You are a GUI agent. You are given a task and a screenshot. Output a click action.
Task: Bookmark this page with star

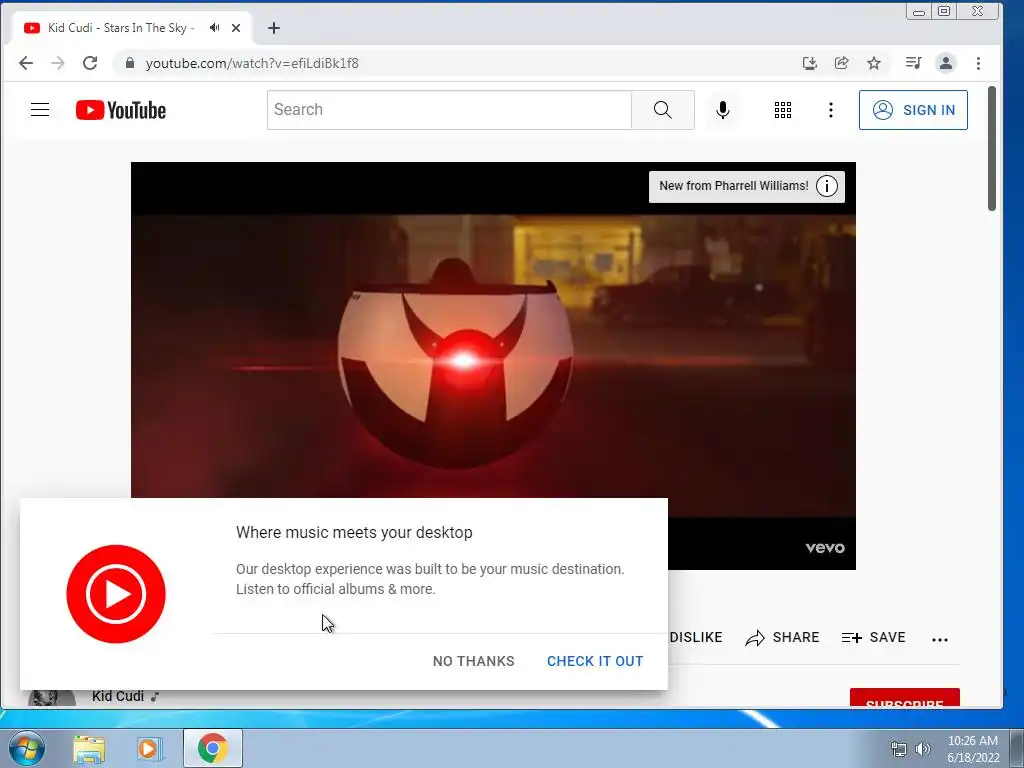pyautogui.click(x=874, y=63)
